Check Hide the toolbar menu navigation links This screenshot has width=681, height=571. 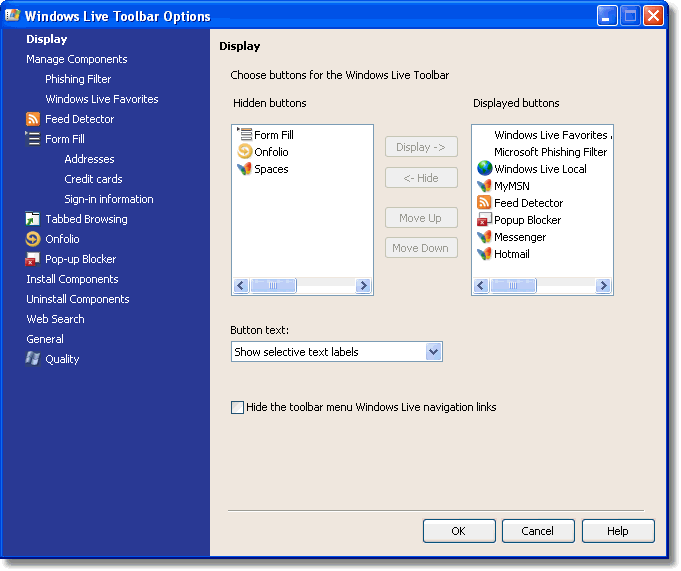coord(237,407)
